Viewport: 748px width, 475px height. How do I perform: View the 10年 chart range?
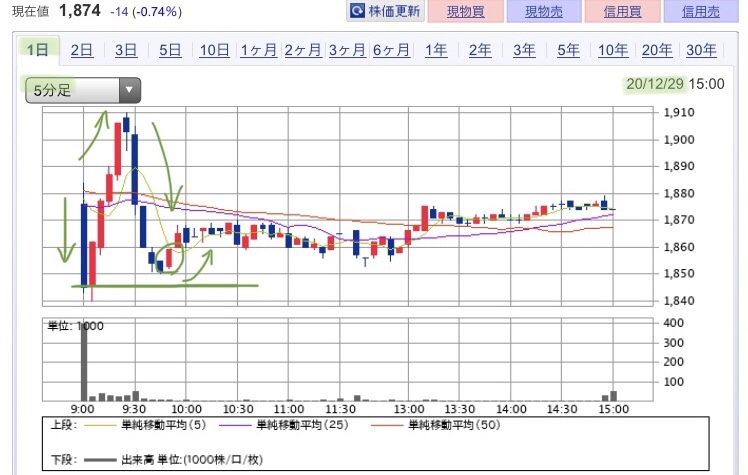point(613,50)
